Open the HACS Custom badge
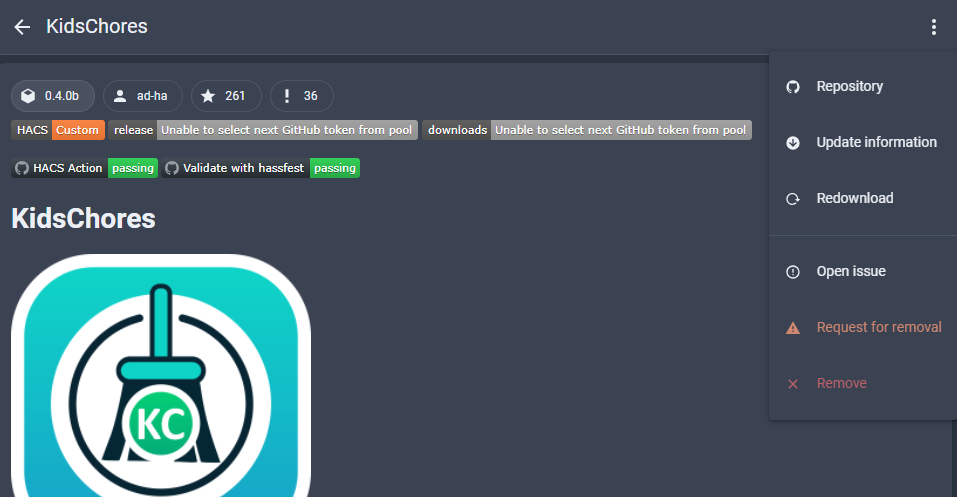 [x=58, y=130]
